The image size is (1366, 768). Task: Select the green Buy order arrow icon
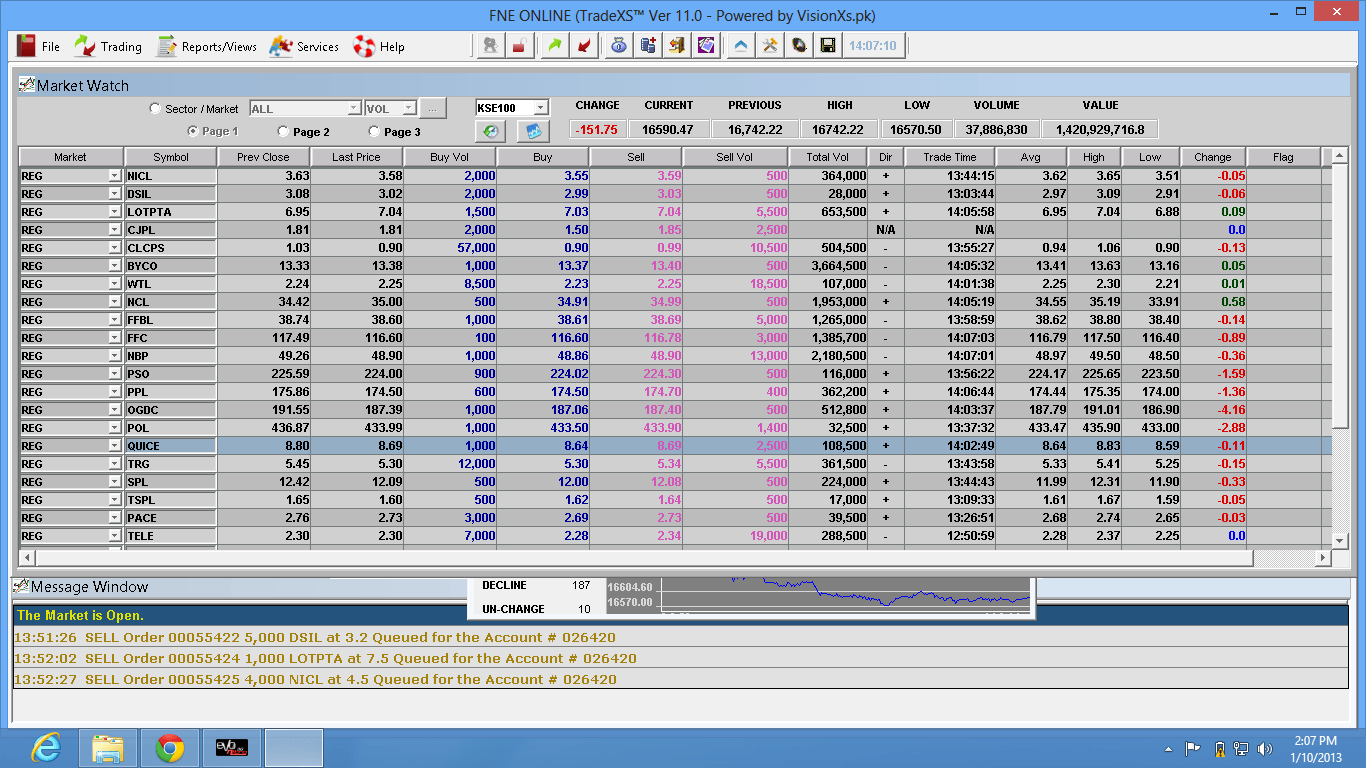coord(554,45)
